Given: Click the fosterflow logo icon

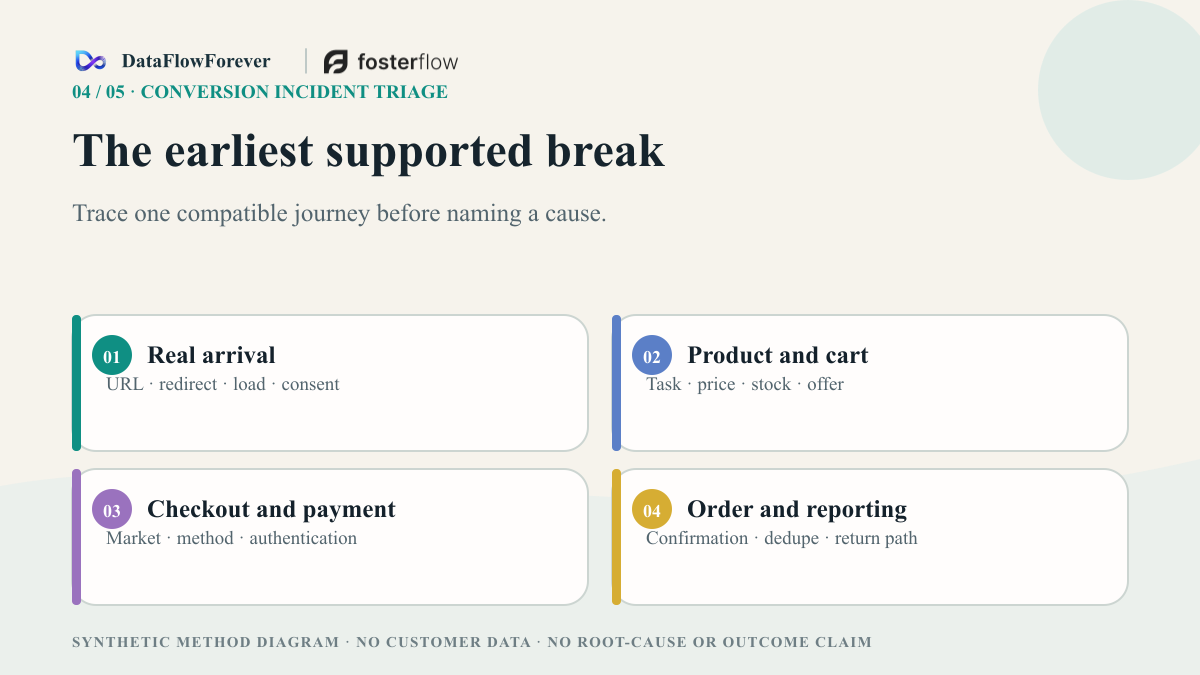Looking at the screenshot, I should point(336,62).
